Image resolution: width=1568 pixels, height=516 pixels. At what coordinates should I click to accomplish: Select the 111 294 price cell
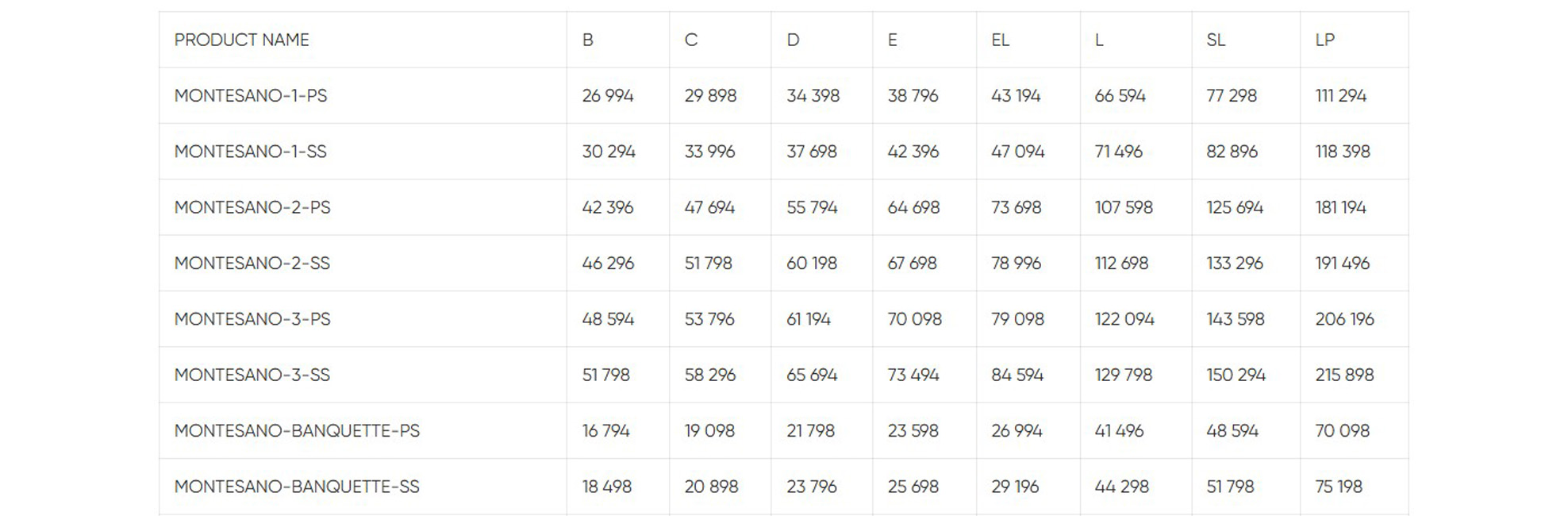tap(1341, 96)
